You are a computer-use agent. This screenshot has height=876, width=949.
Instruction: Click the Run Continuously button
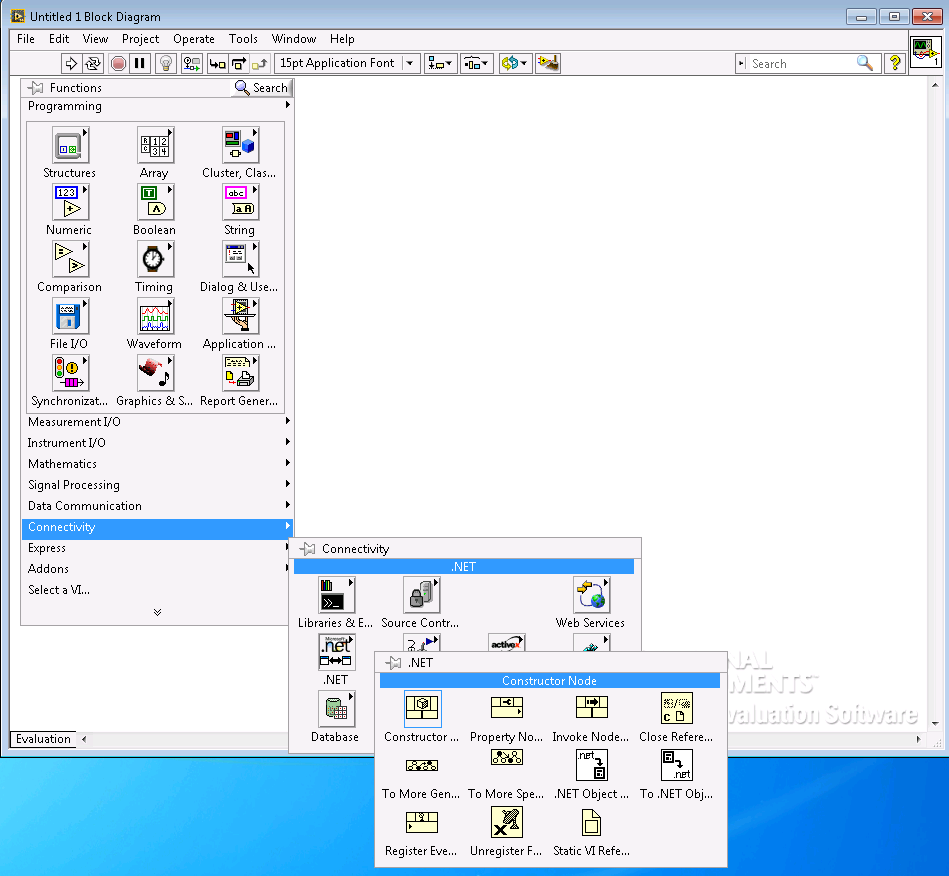[x=93, y=63]
